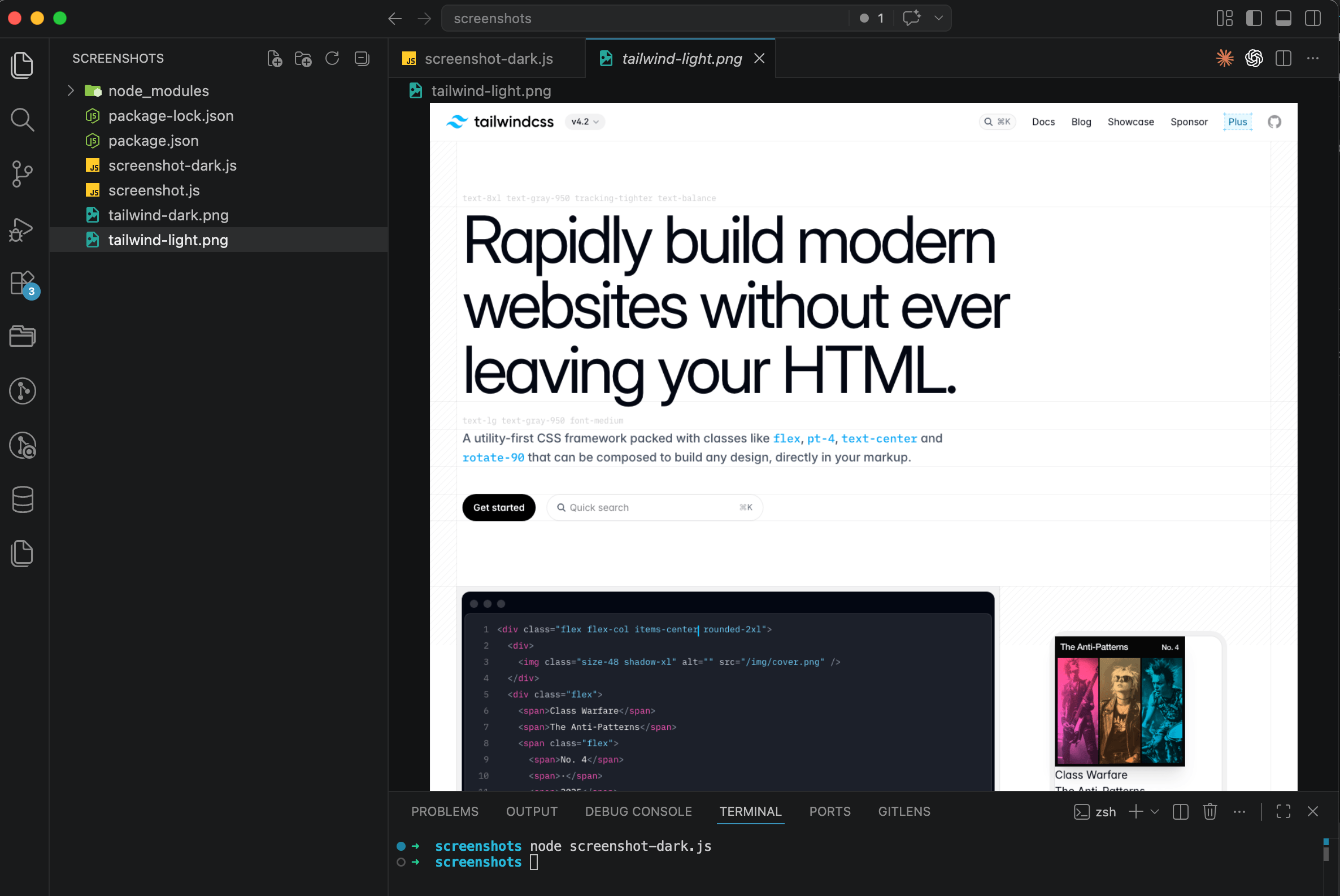
Task: Open the command center dropdown next to screenshots
Action: coord(938,18)
